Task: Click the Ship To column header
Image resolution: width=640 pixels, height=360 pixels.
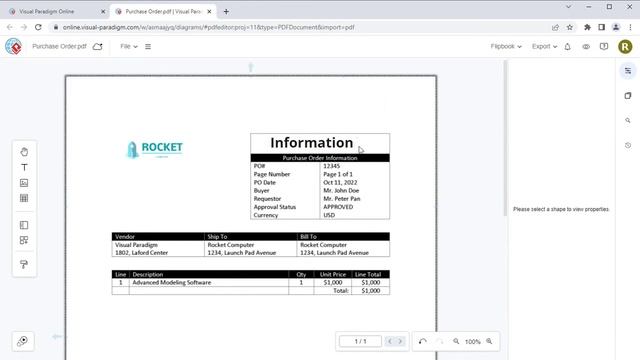Action: pos(251,237)
